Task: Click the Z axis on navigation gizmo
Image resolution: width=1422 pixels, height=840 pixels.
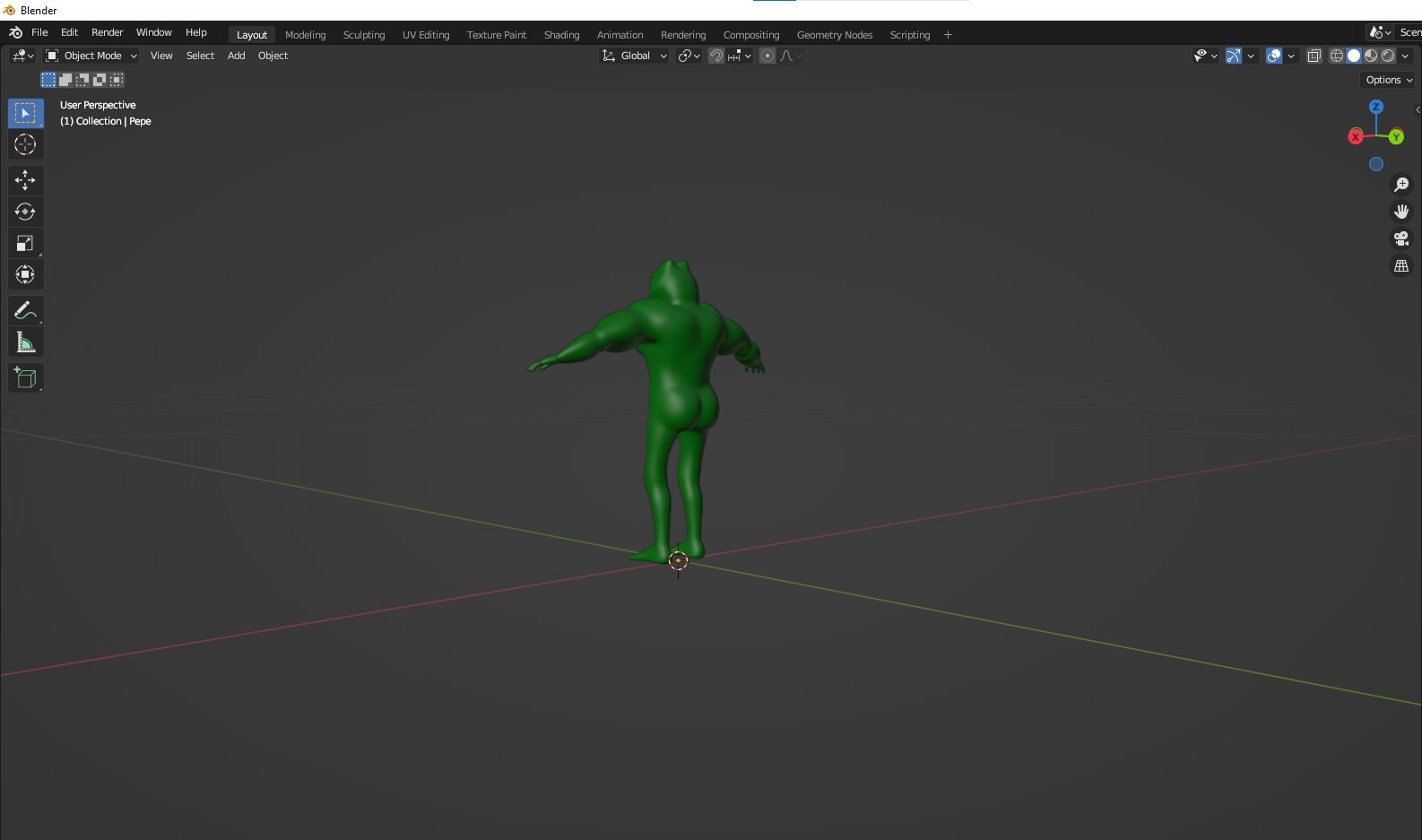Action: point(1376,107)
